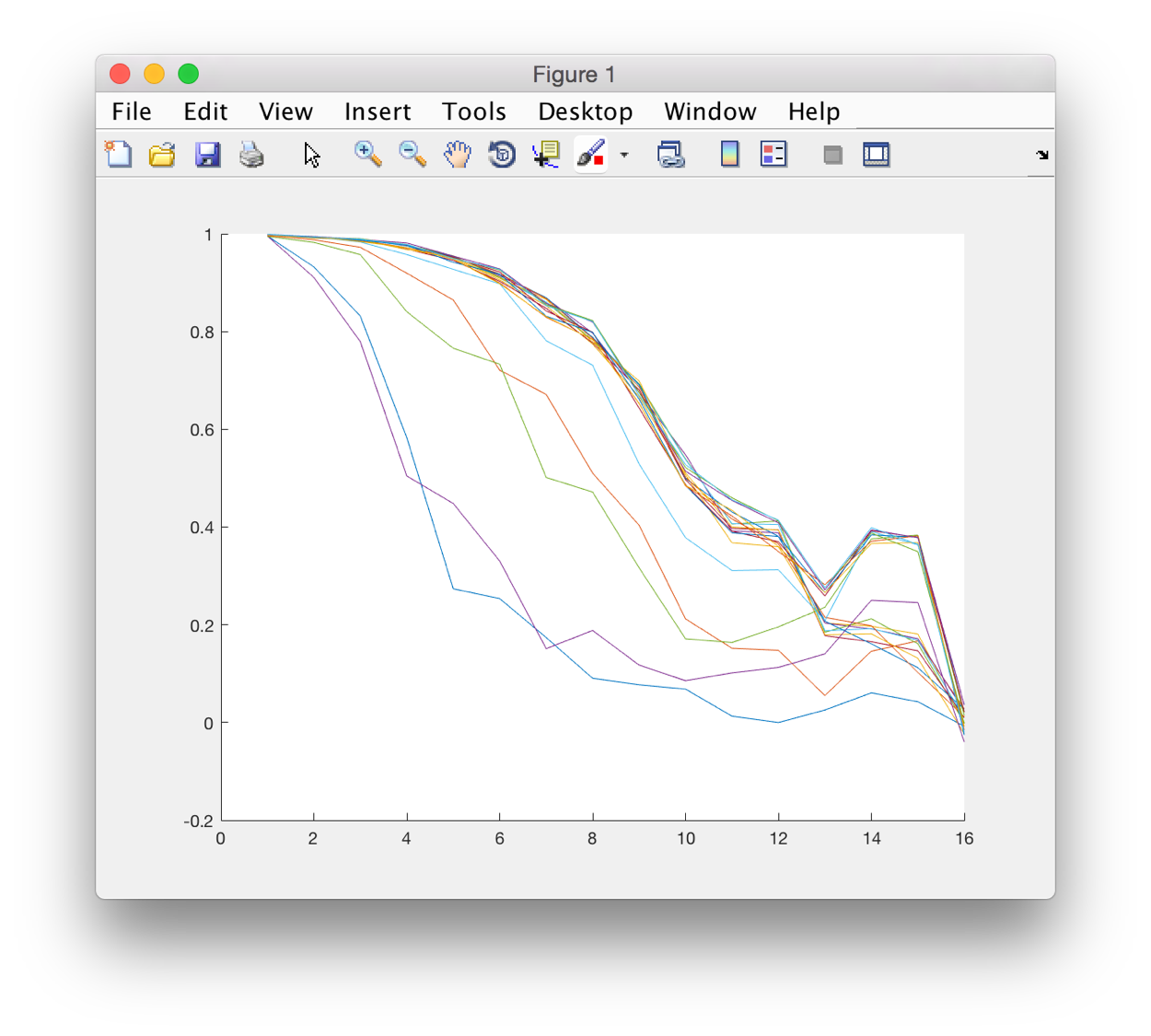Activate the Zoom In tool

pos(368,154)
